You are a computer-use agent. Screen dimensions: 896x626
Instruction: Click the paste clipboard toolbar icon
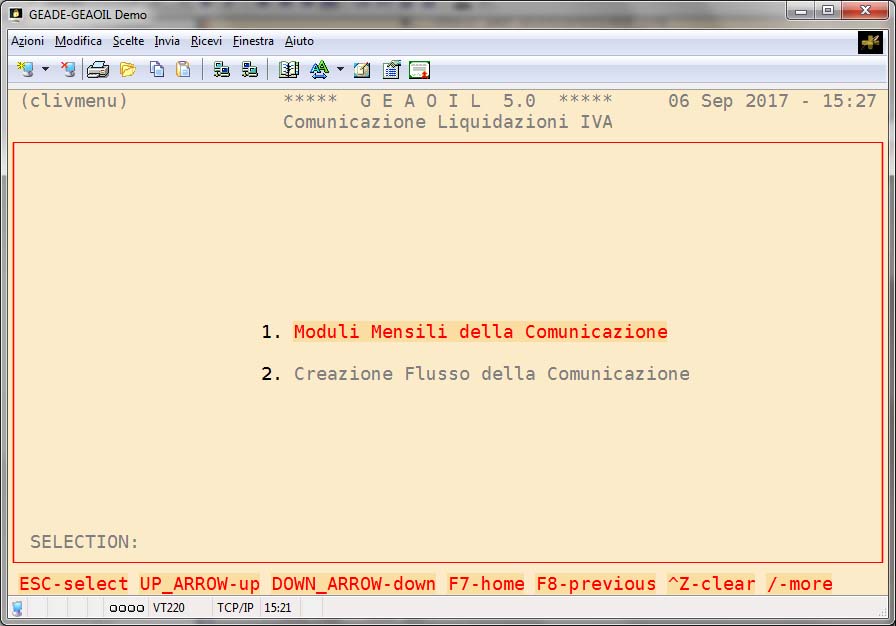tap(183, 70)
